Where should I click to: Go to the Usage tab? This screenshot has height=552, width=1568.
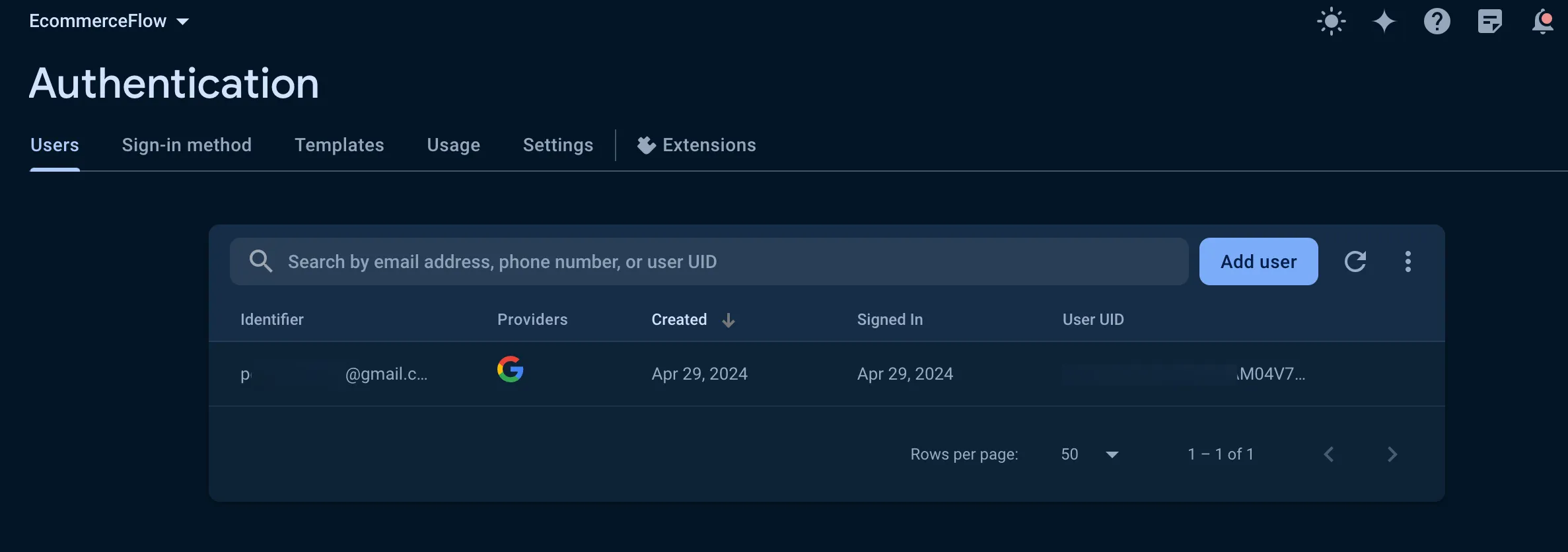[x=453, y=145]
